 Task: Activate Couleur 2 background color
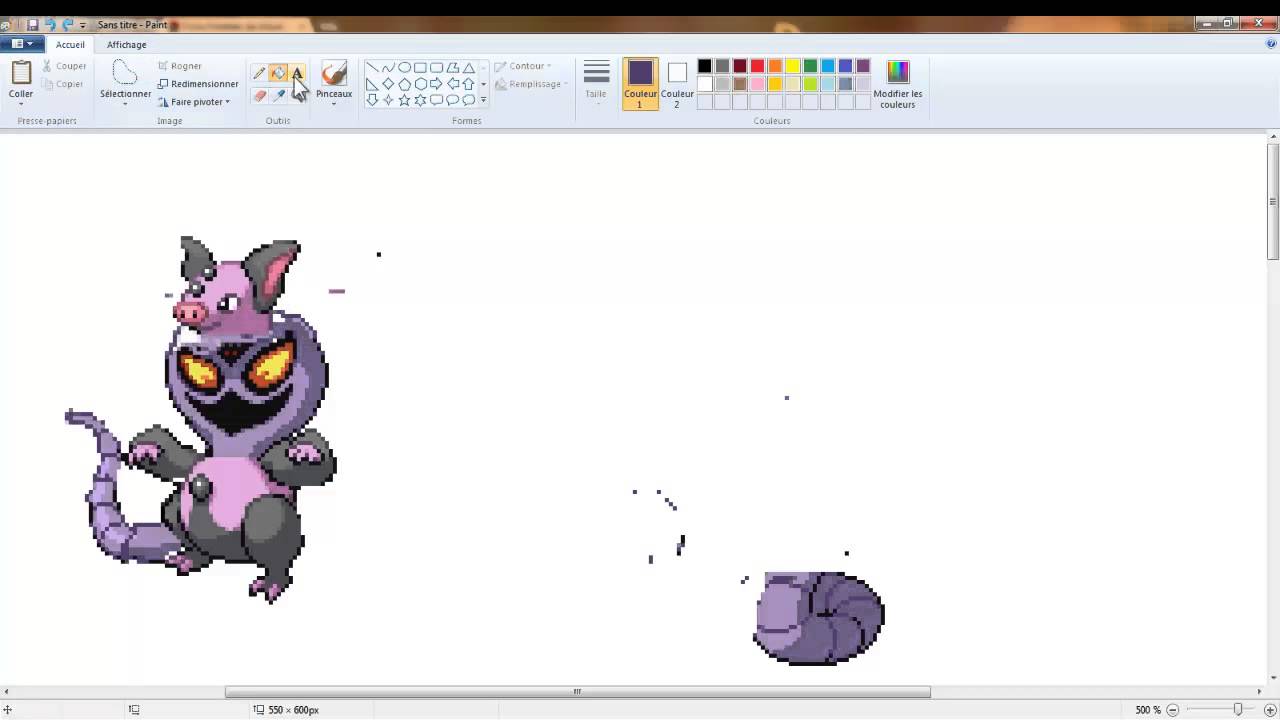click(x=677, y=84)
